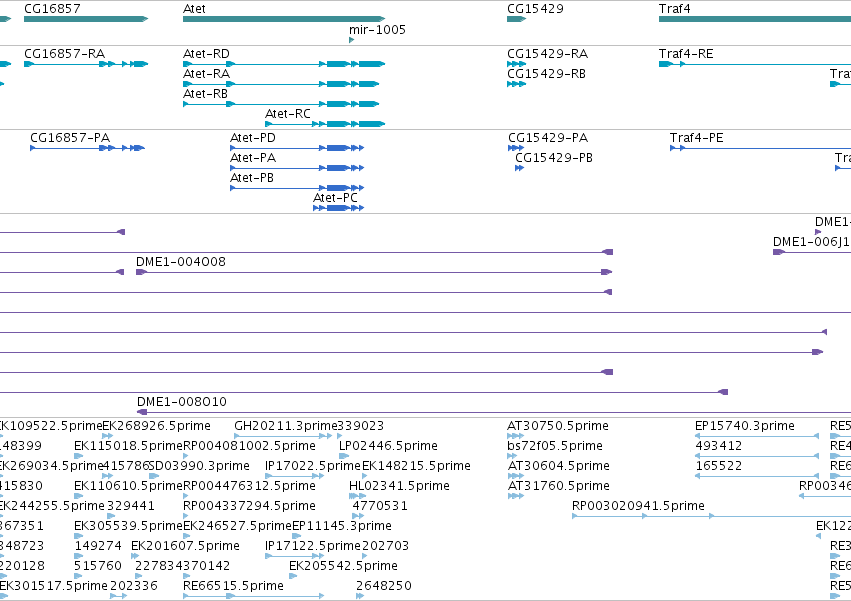Click the 329441 feature label
Screen dimensions: 851x601
tap(131, 506)
